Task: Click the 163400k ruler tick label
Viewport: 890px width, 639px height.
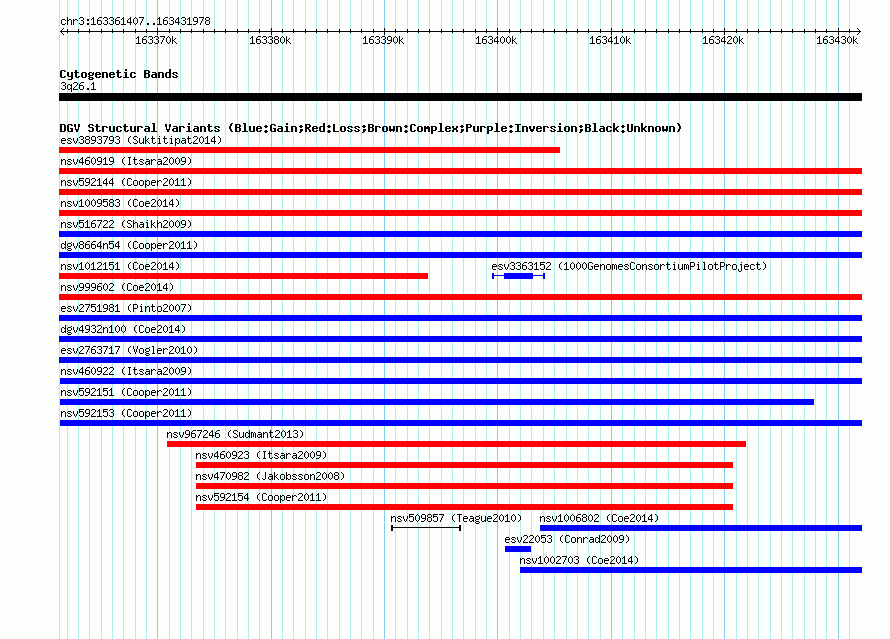Action: click(496, 41)
